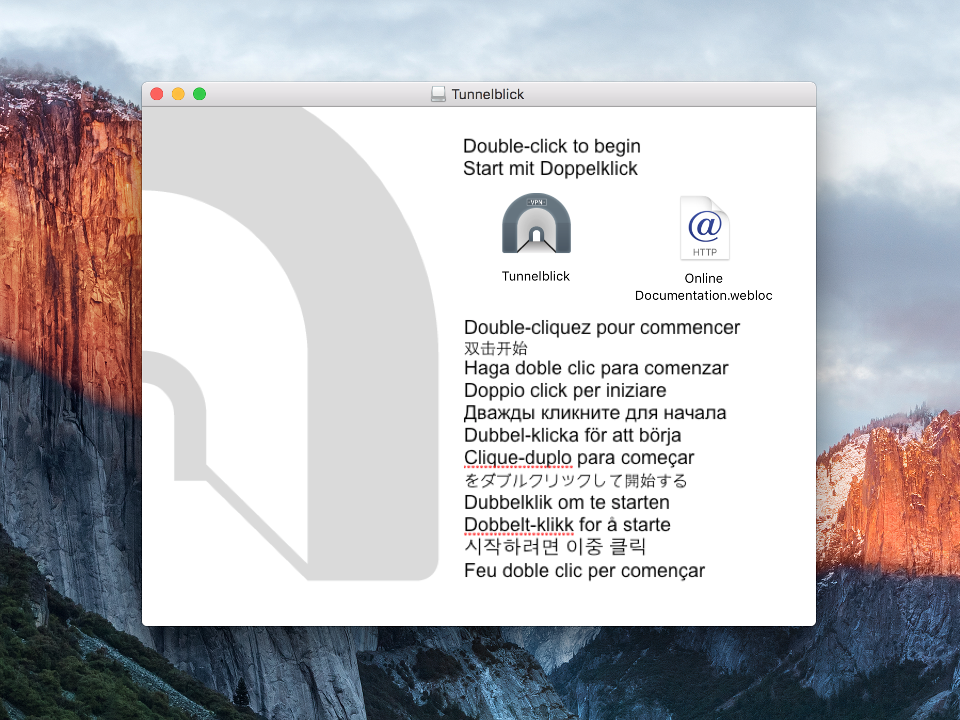Click the "Double-cliquez pour commencer" line
Viewport: 960px width, 720px height.
pos(602,327)
